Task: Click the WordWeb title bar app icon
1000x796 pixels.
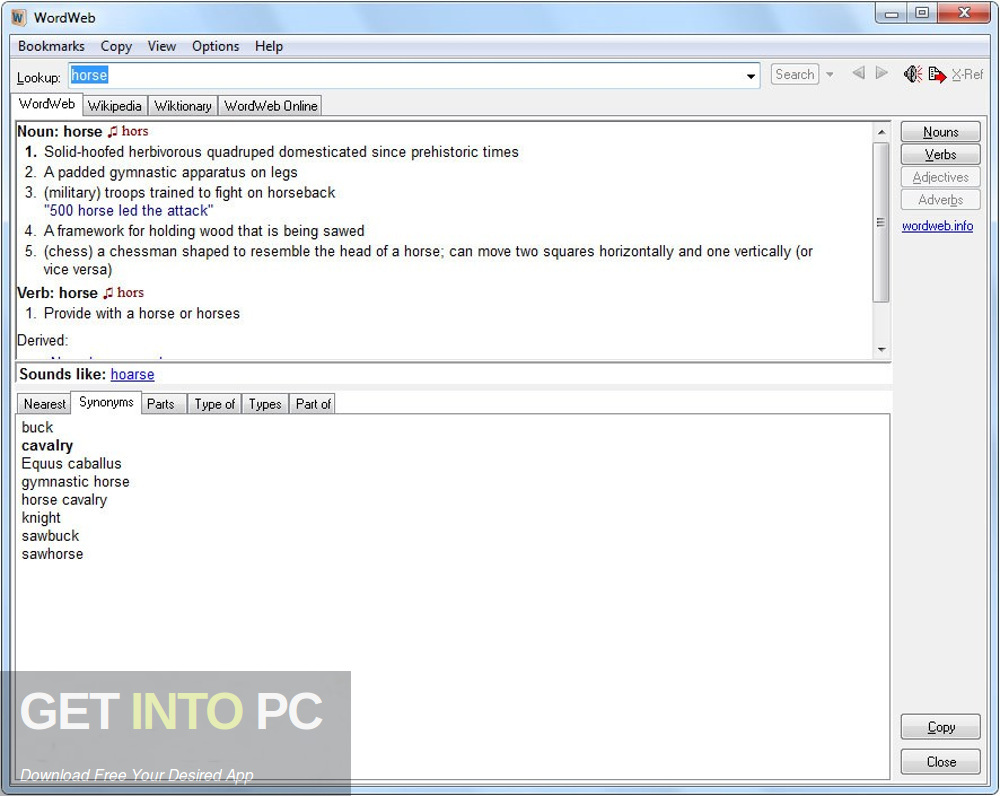Action: (x=18, y=17)
